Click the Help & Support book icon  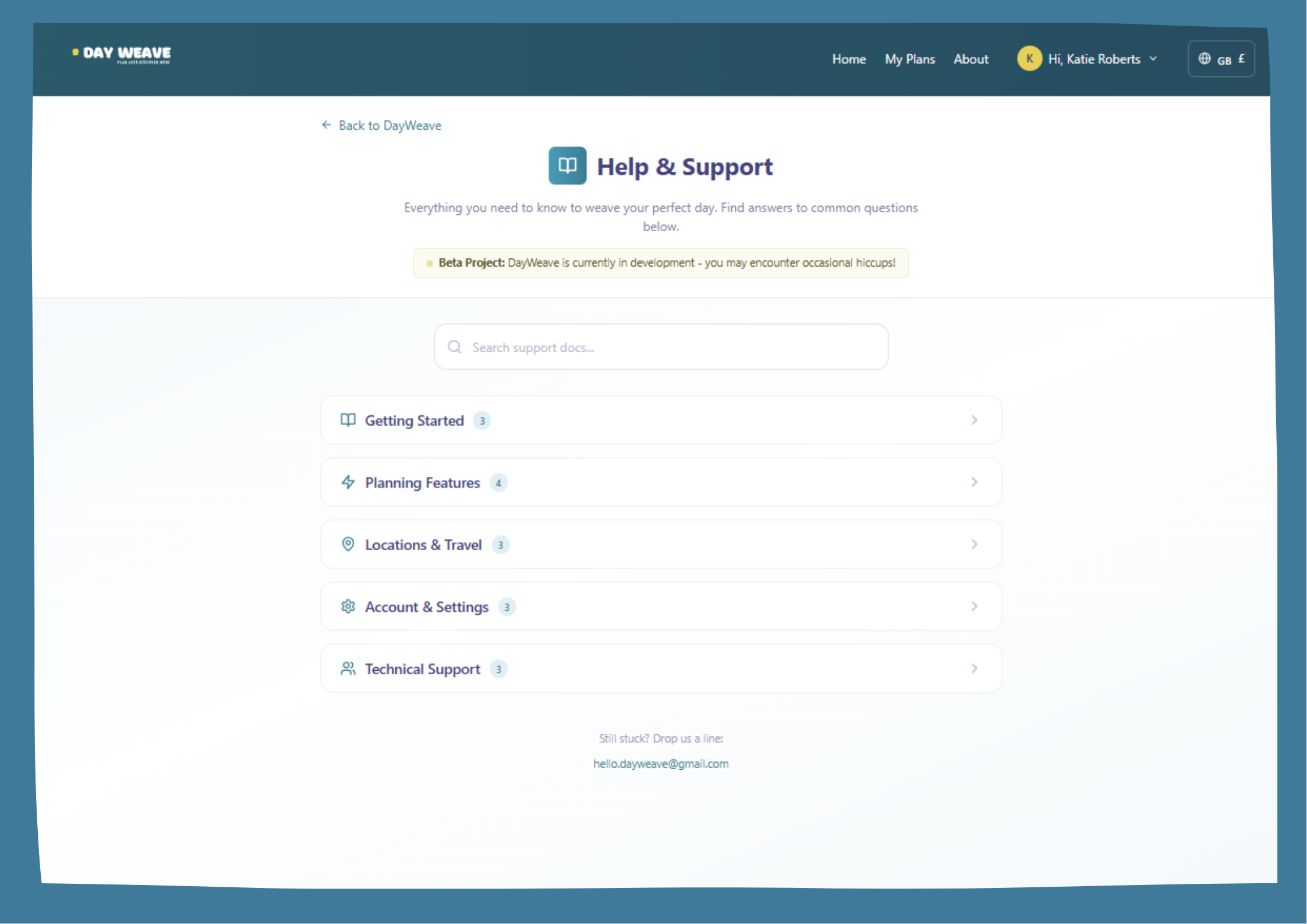[567, 166]
